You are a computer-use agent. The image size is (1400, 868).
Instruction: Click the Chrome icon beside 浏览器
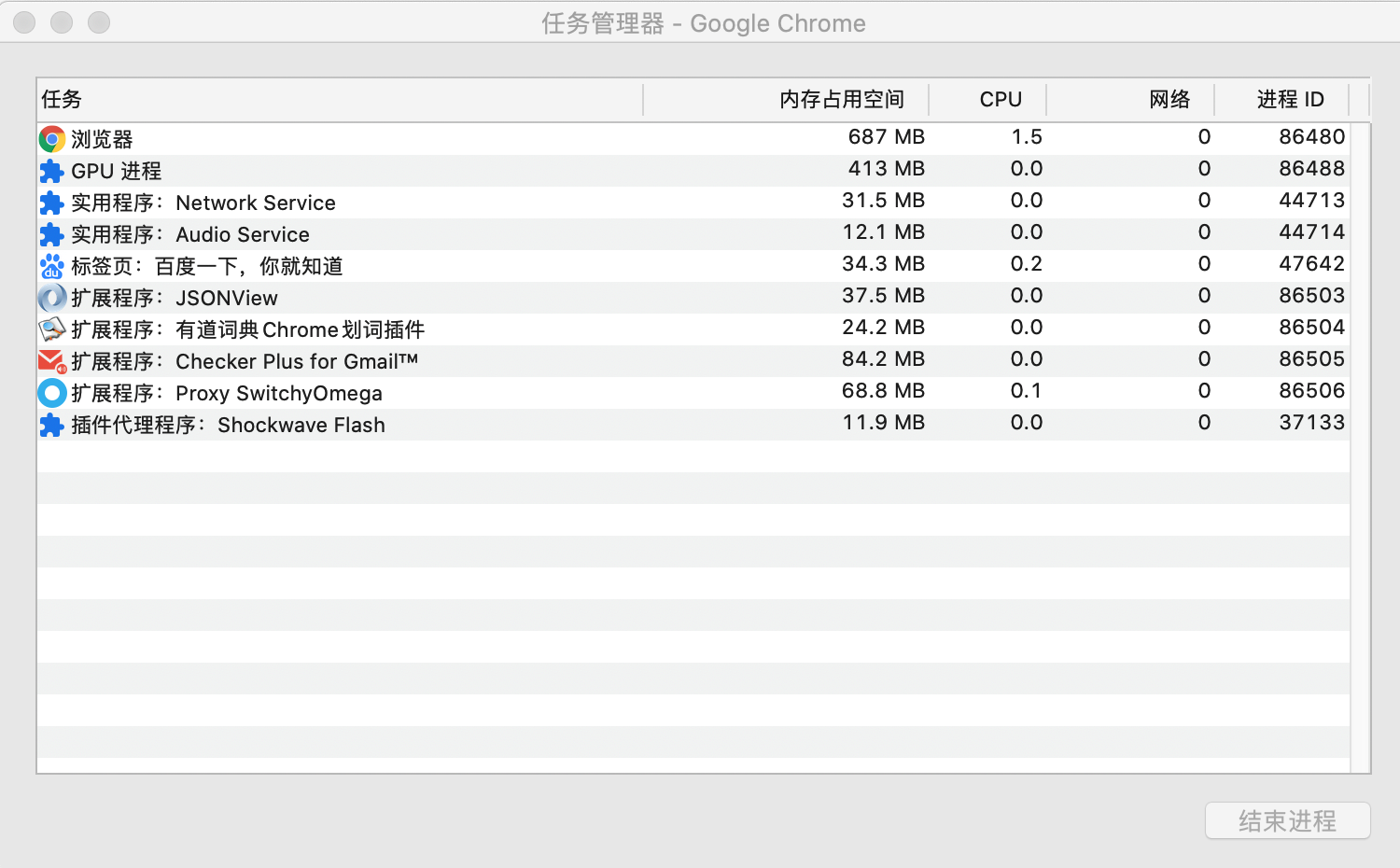(52, 140)
